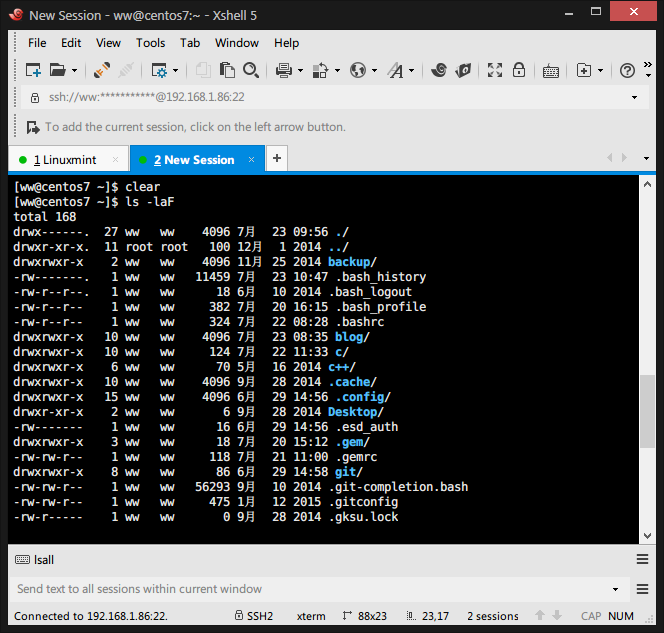Viewport: 664px width, 633px height.
Task: Expand the Encoding globe dropdown arrow
Action: [374, 70]
